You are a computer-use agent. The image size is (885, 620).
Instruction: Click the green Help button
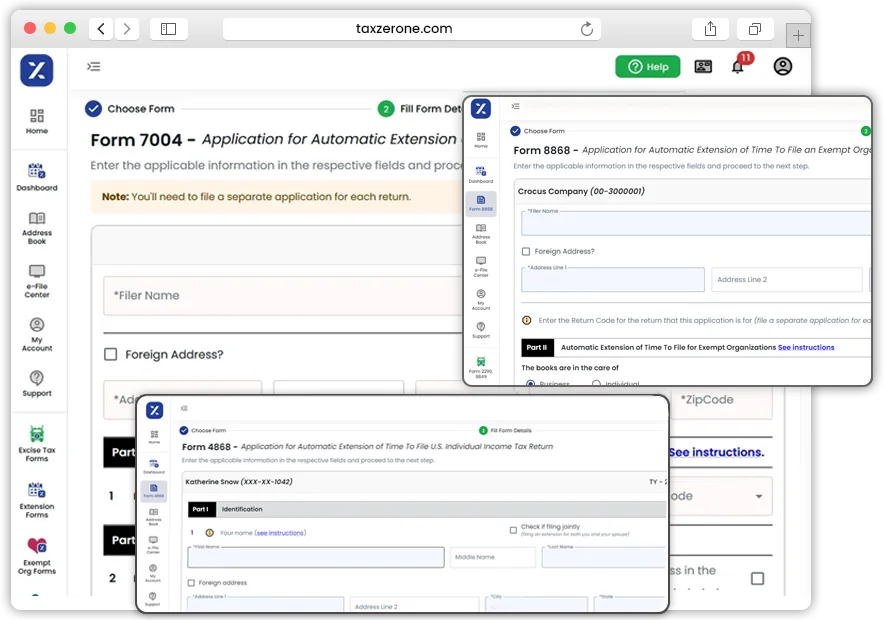pos(647,67)
